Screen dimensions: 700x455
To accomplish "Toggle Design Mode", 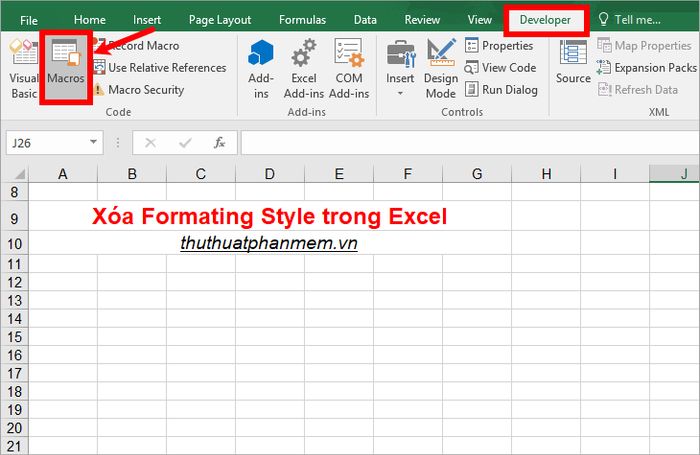I will pyautogui.click(x=441, y=69).
